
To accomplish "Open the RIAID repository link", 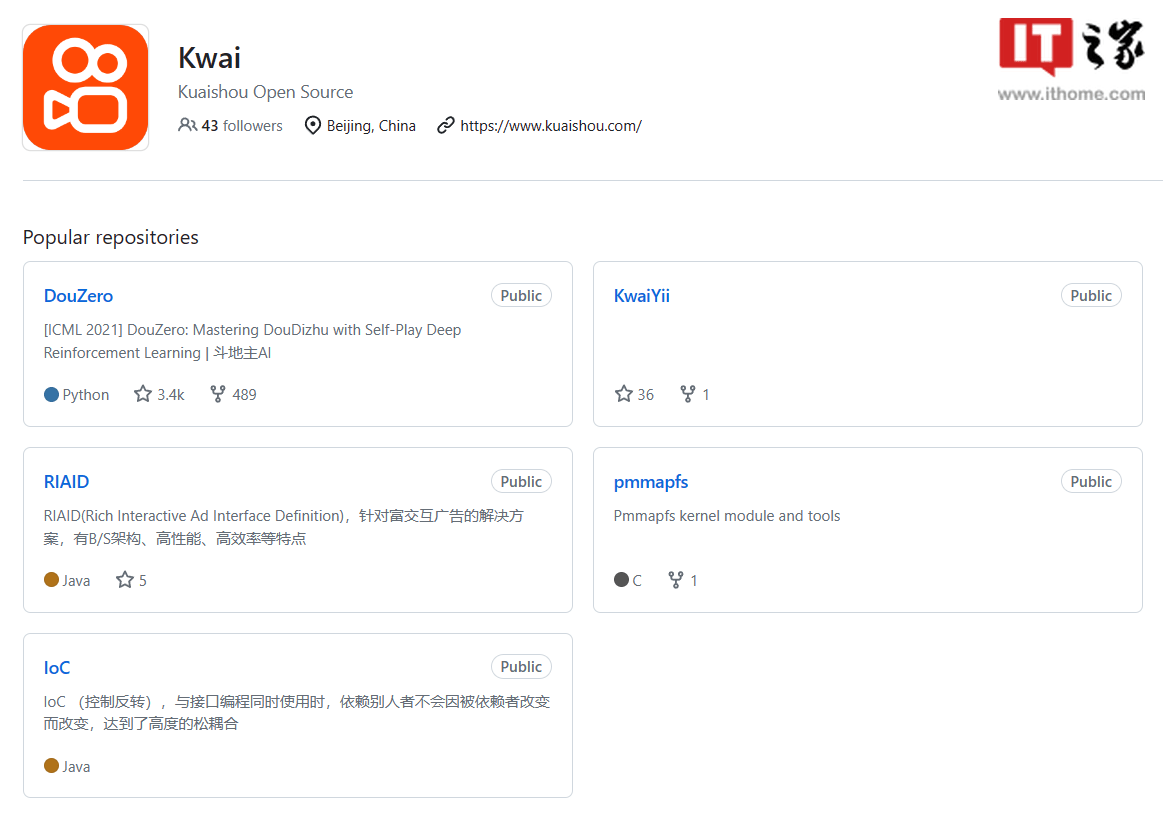I will tap(66, 482).
